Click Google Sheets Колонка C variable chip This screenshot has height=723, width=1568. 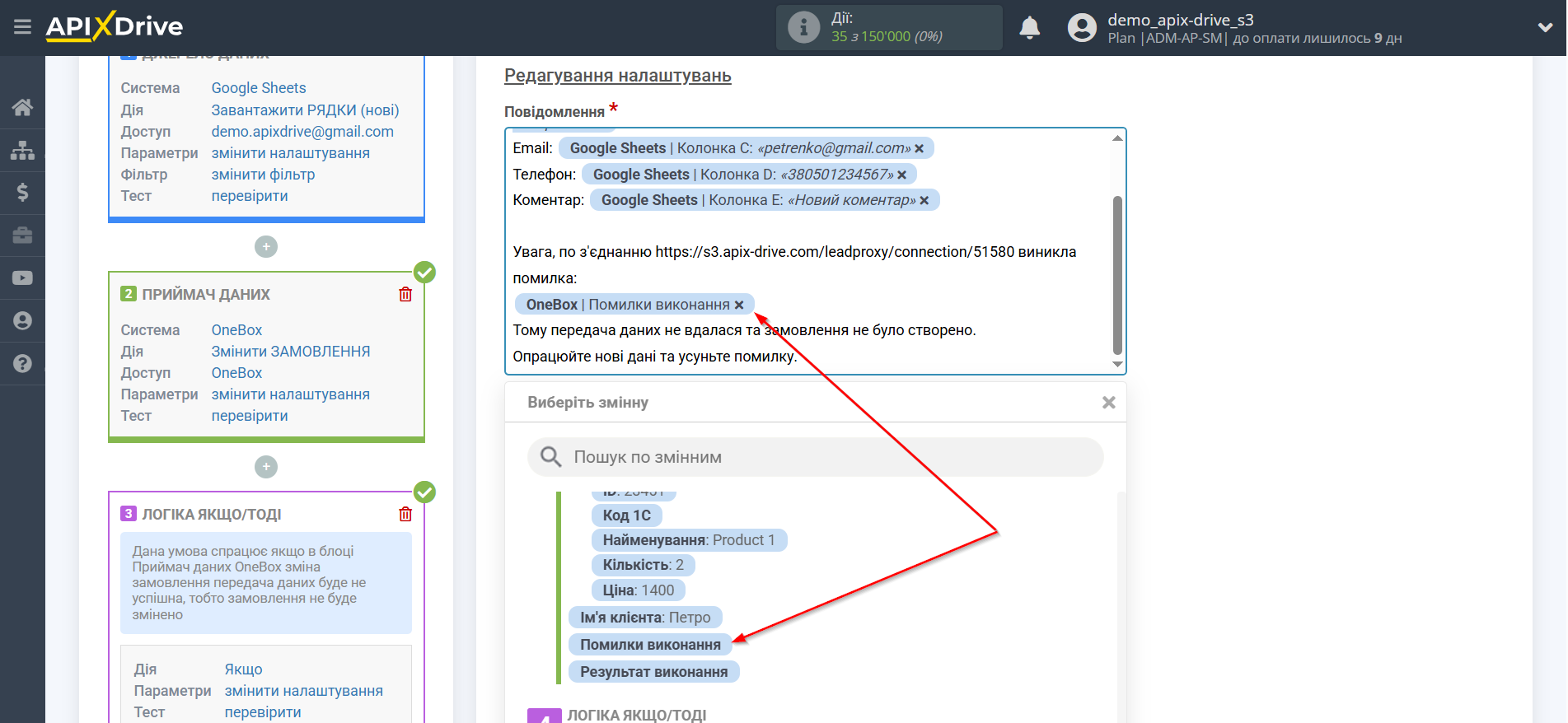pyautogui.click(x=746, y=148)
